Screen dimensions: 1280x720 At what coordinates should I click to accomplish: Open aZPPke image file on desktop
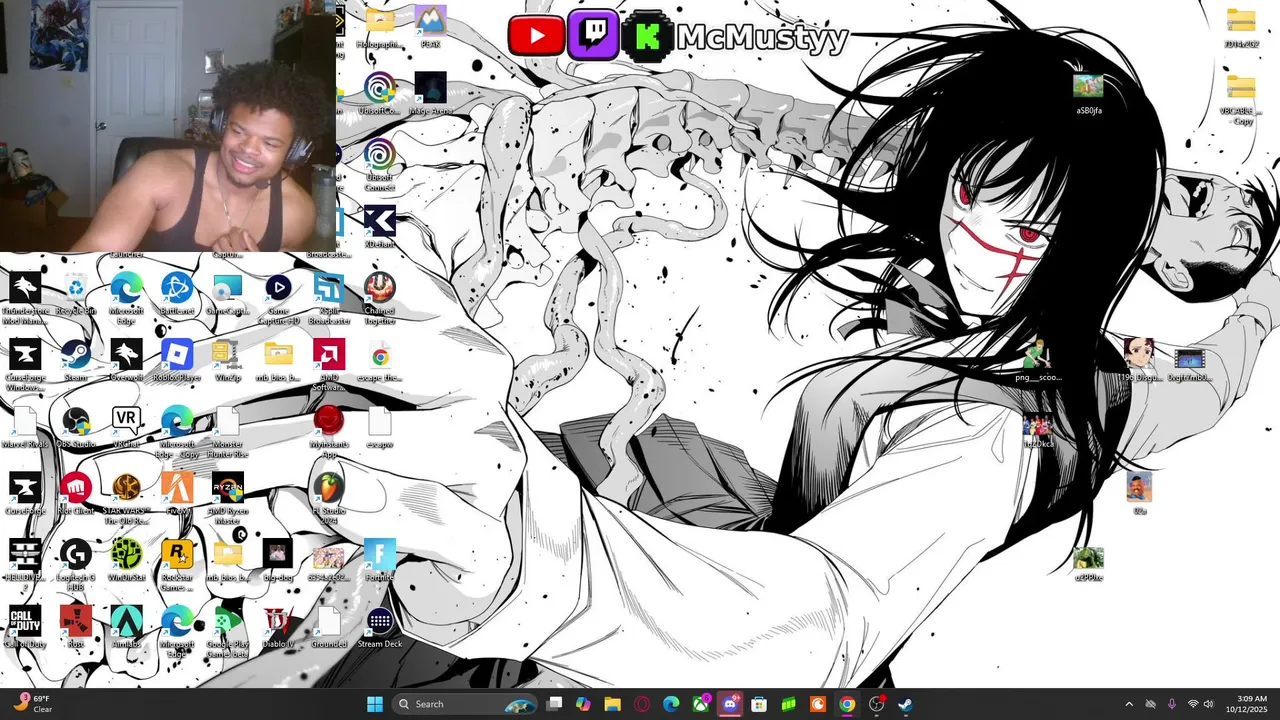pos(1088,561)
